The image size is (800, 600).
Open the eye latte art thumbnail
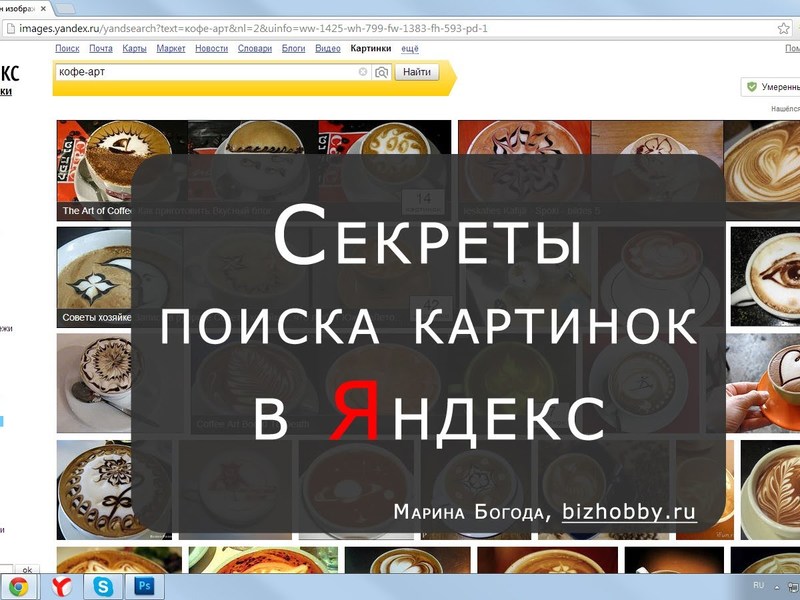point(765,276)
